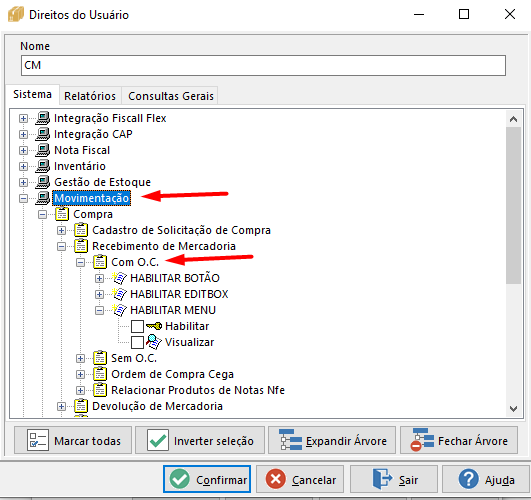Expand the Nota Fiscal node

click(23, 150)
